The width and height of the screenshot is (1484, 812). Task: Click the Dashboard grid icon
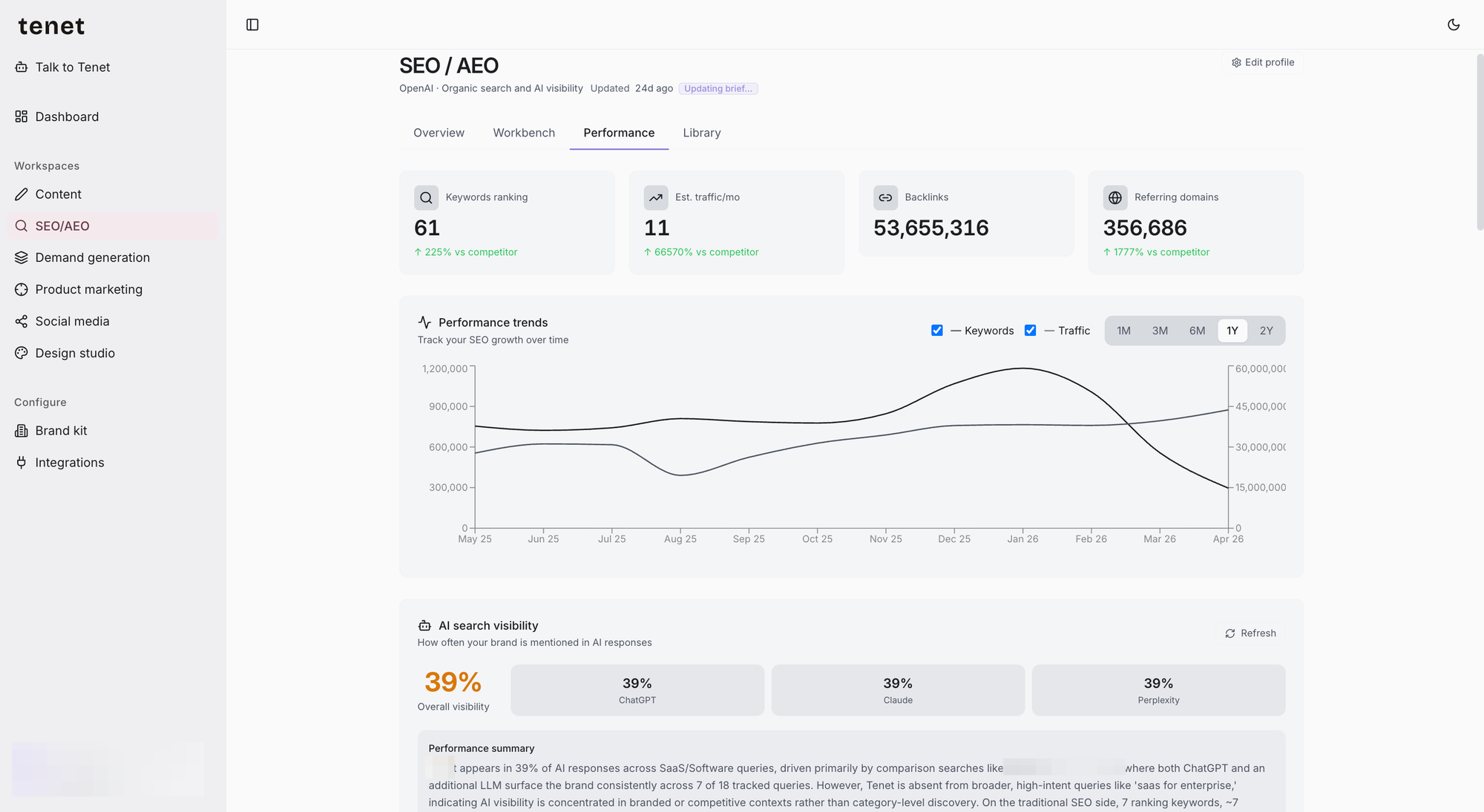click(x=22, y=116)
